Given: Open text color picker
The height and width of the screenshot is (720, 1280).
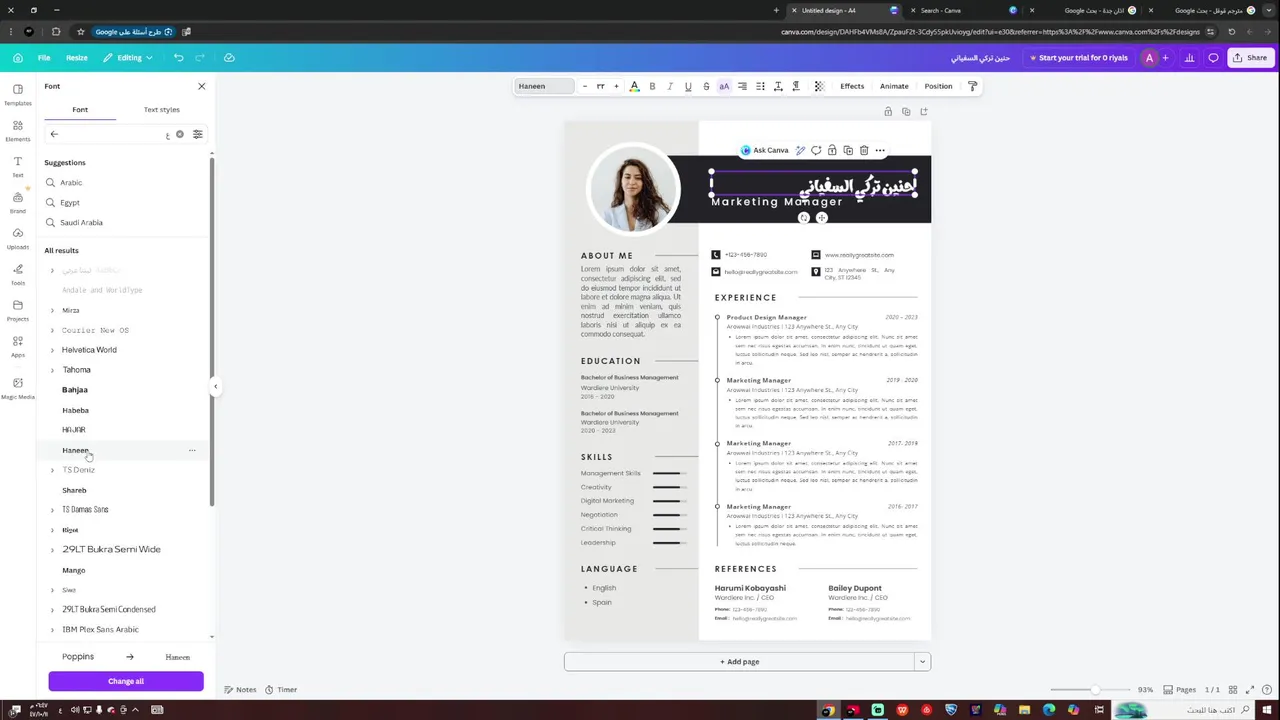Looking at the screenshot, I should point(634,86).
